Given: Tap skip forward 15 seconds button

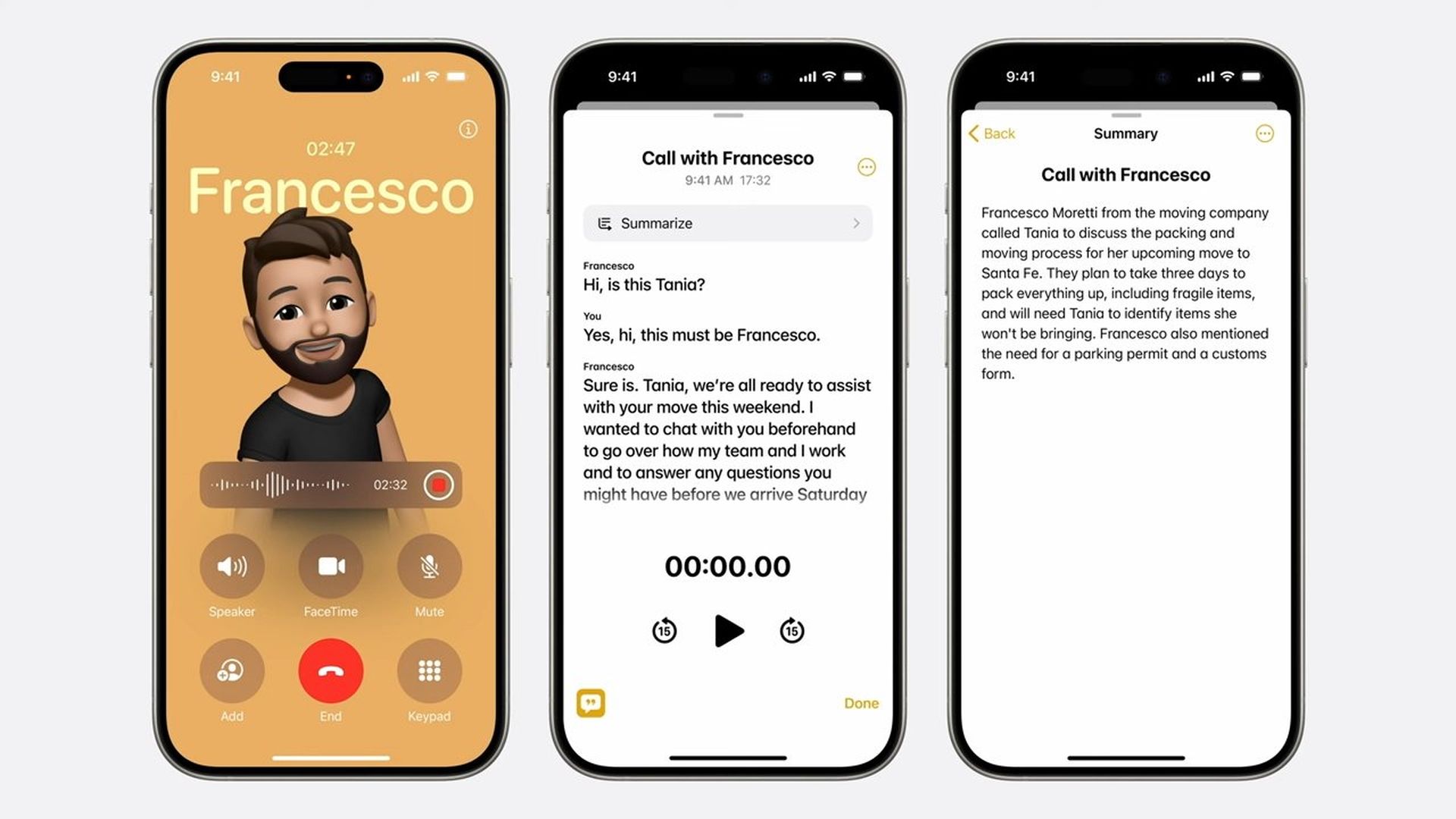Looking at the screenshot, I should click(791, 630).
